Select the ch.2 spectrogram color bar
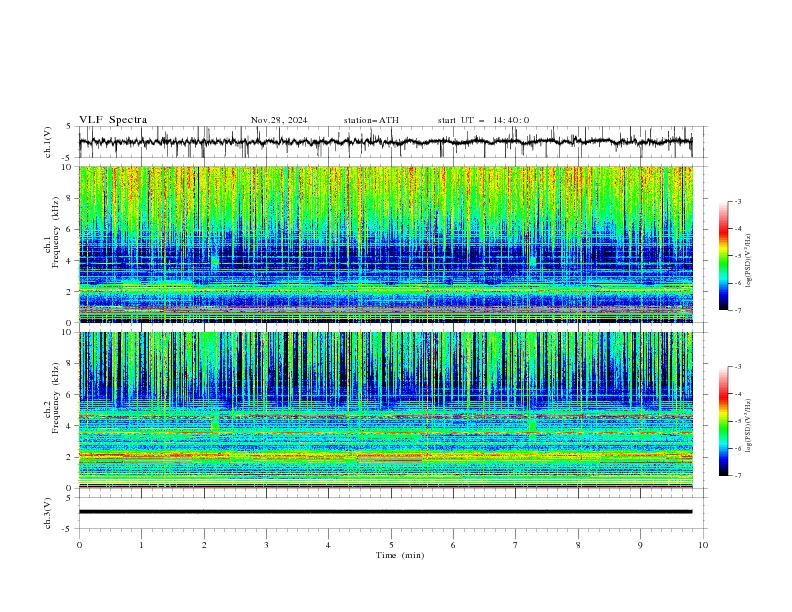The height and width of the screenshot is (612, 792). coord(723,421)
